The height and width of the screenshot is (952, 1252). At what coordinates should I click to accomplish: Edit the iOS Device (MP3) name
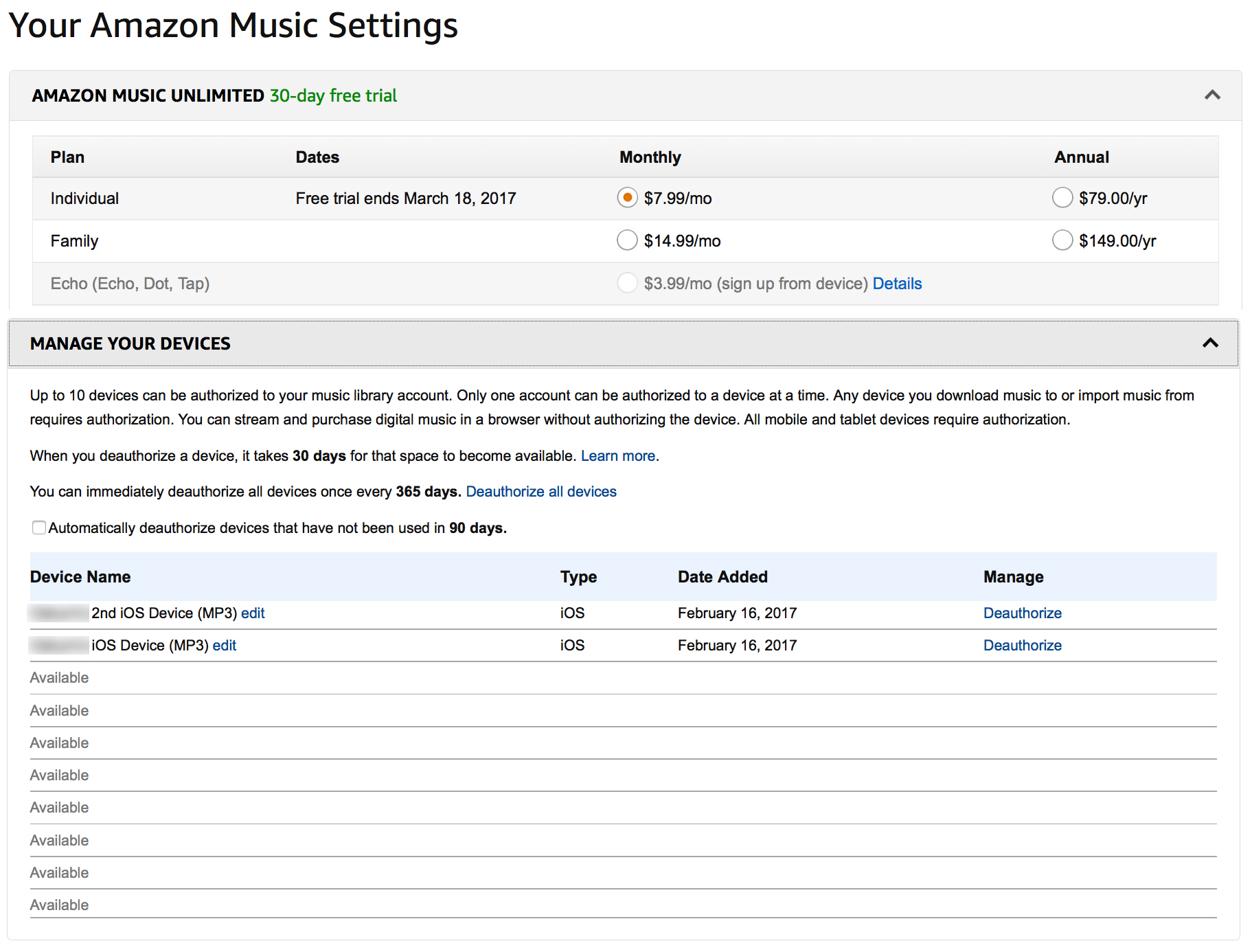pos(225,646)
